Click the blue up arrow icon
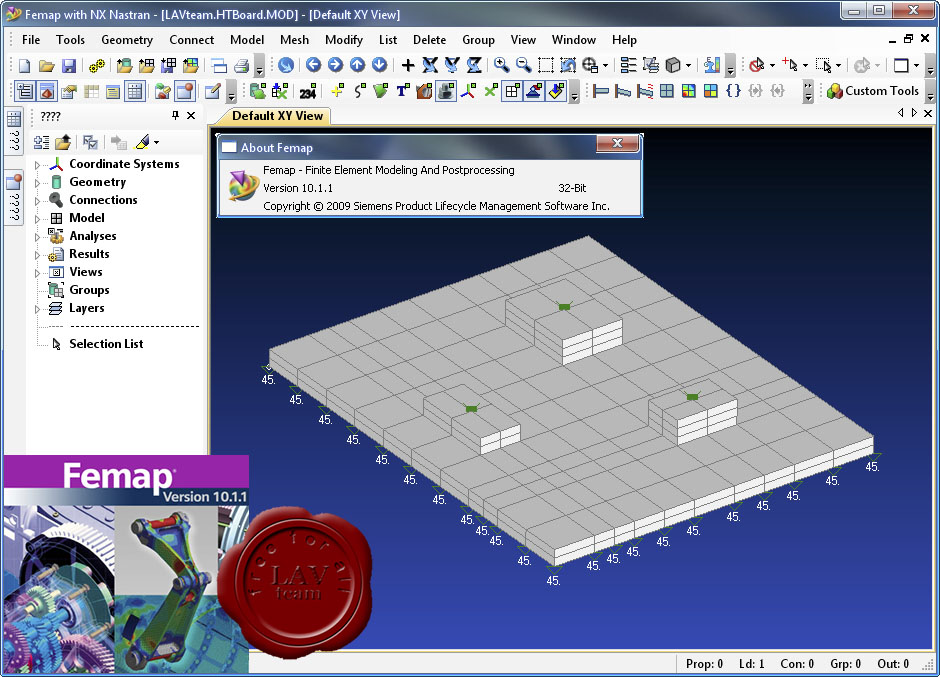 pyautogui.click(x=357, y=65)
